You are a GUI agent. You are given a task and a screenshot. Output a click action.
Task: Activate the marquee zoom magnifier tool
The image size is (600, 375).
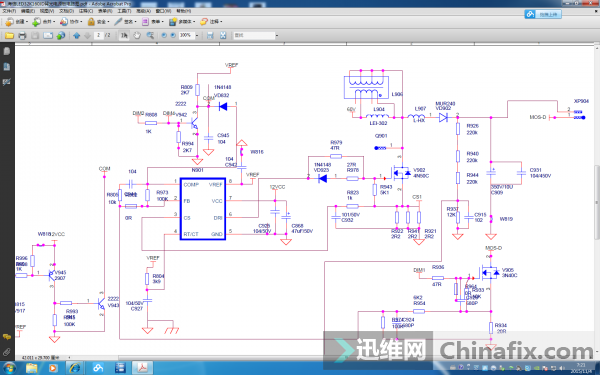150,35
